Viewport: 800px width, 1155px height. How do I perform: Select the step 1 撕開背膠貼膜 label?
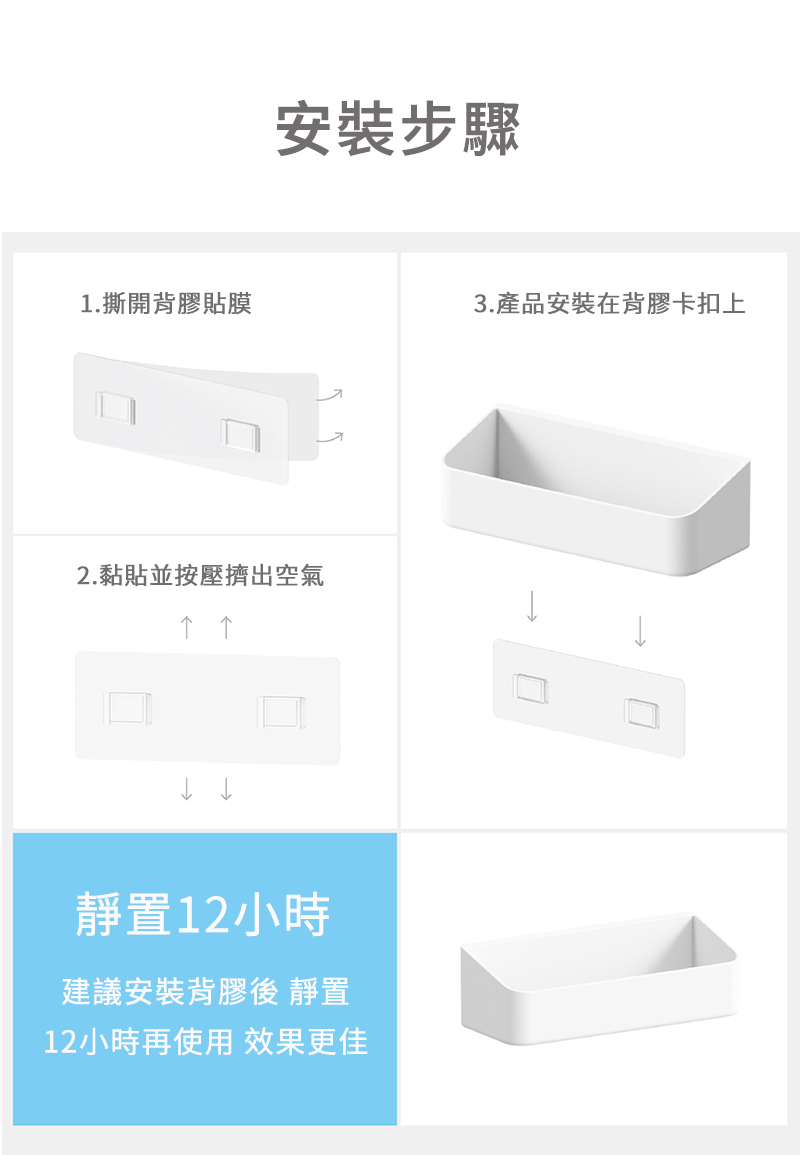click(x=166, y=303)
